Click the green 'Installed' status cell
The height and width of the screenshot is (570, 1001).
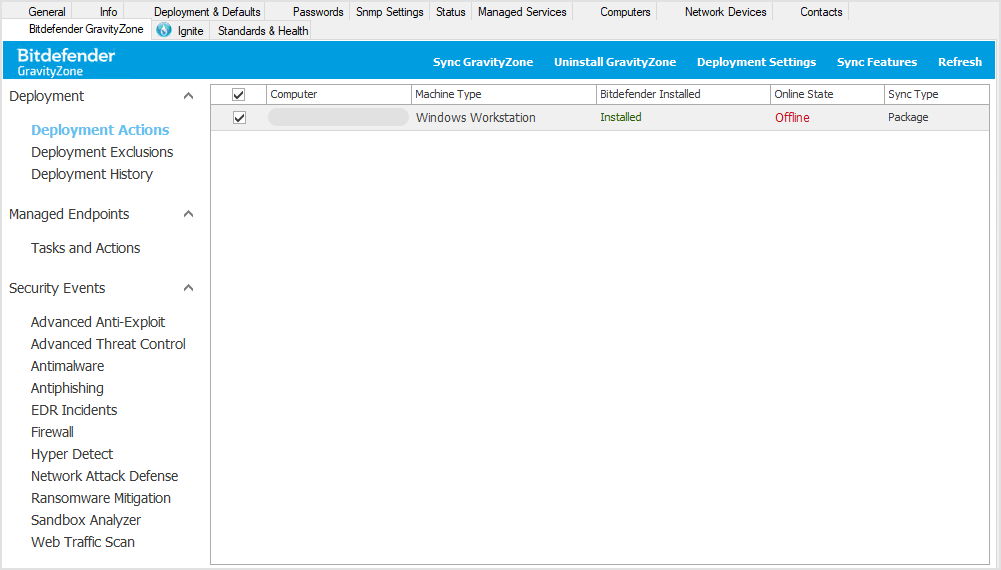(x=621, y=117)
